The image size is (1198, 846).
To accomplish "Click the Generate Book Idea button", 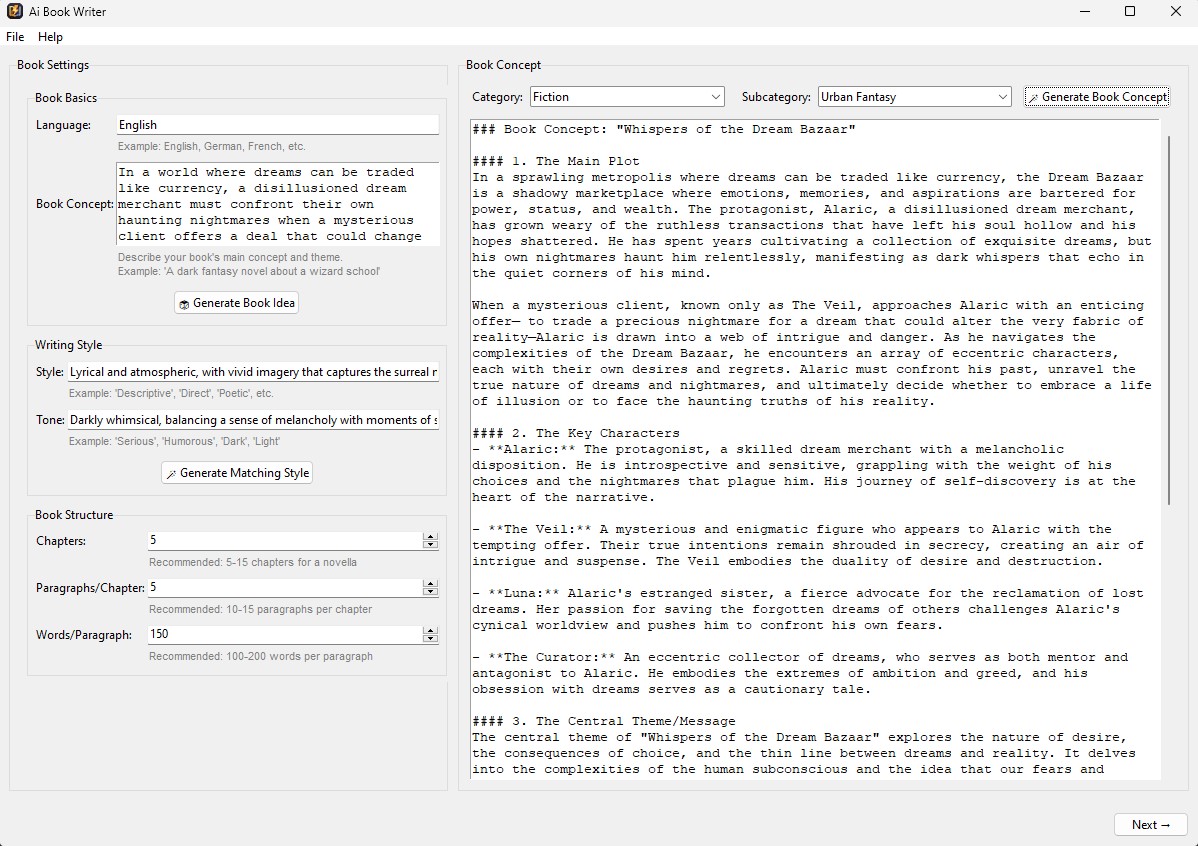I will 236,303.
